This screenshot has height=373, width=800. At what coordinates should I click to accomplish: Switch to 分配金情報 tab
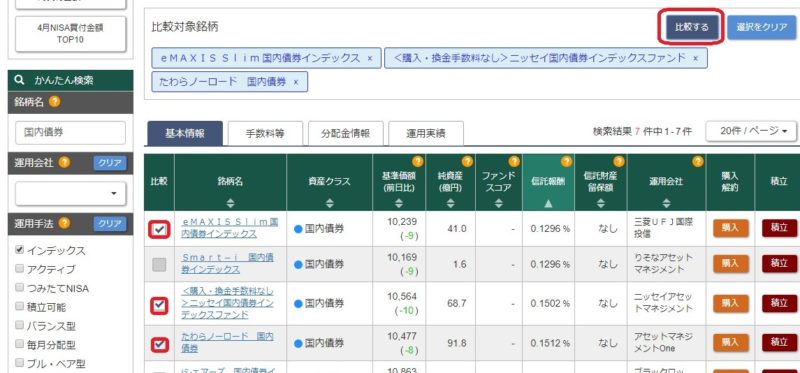point(345,134)
